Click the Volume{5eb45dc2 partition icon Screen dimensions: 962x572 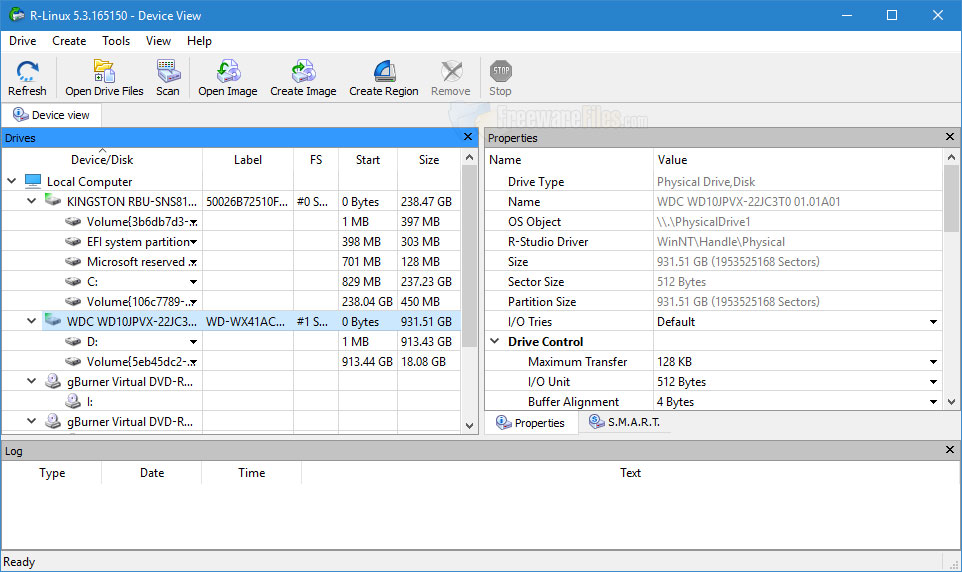pyautogui.click(x=73, y=361)
